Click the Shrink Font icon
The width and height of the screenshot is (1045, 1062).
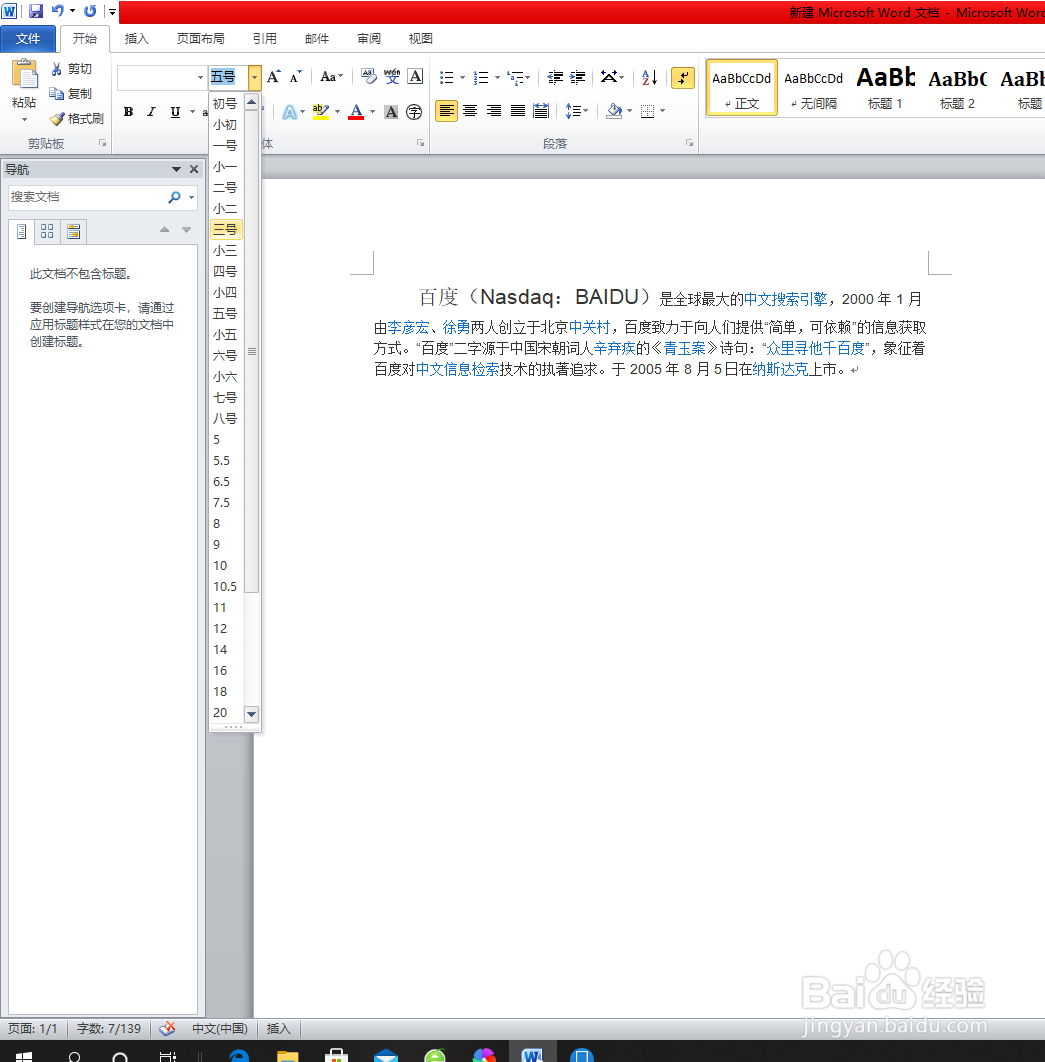295,77
